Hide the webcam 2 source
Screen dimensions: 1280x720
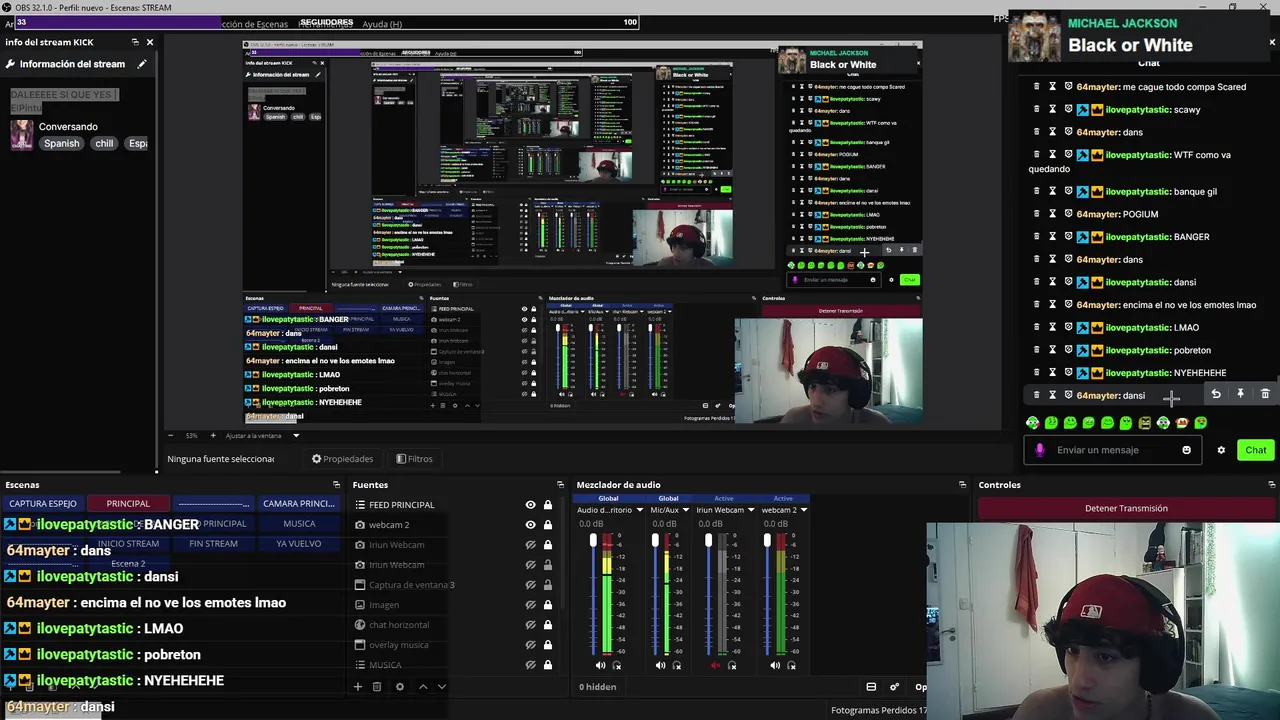tap(531, 525)
